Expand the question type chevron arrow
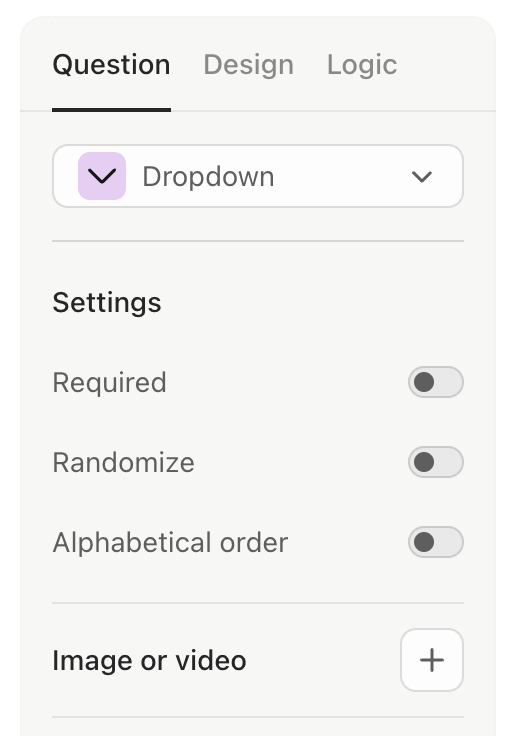 (421, 177)
